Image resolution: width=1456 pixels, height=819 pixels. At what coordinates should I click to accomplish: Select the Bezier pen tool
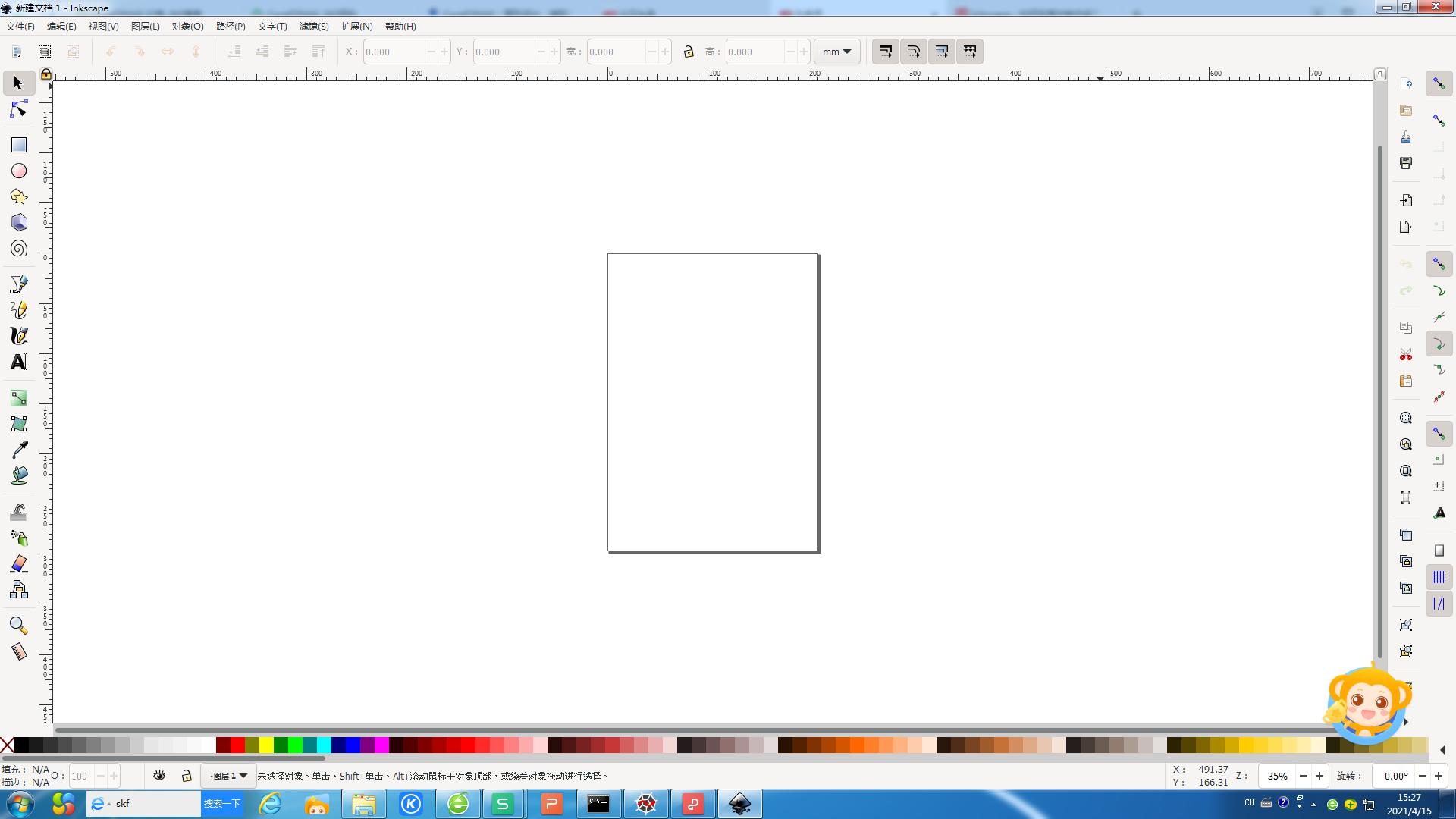pos(18,284)
